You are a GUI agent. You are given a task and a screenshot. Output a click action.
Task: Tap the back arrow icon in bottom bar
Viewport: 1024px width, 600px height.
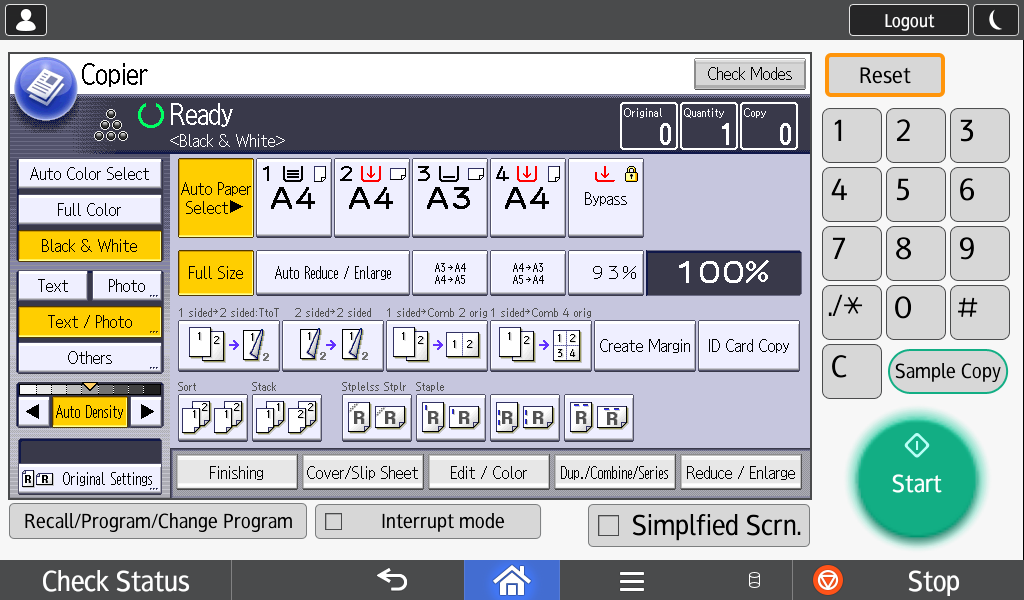point(392,580)
